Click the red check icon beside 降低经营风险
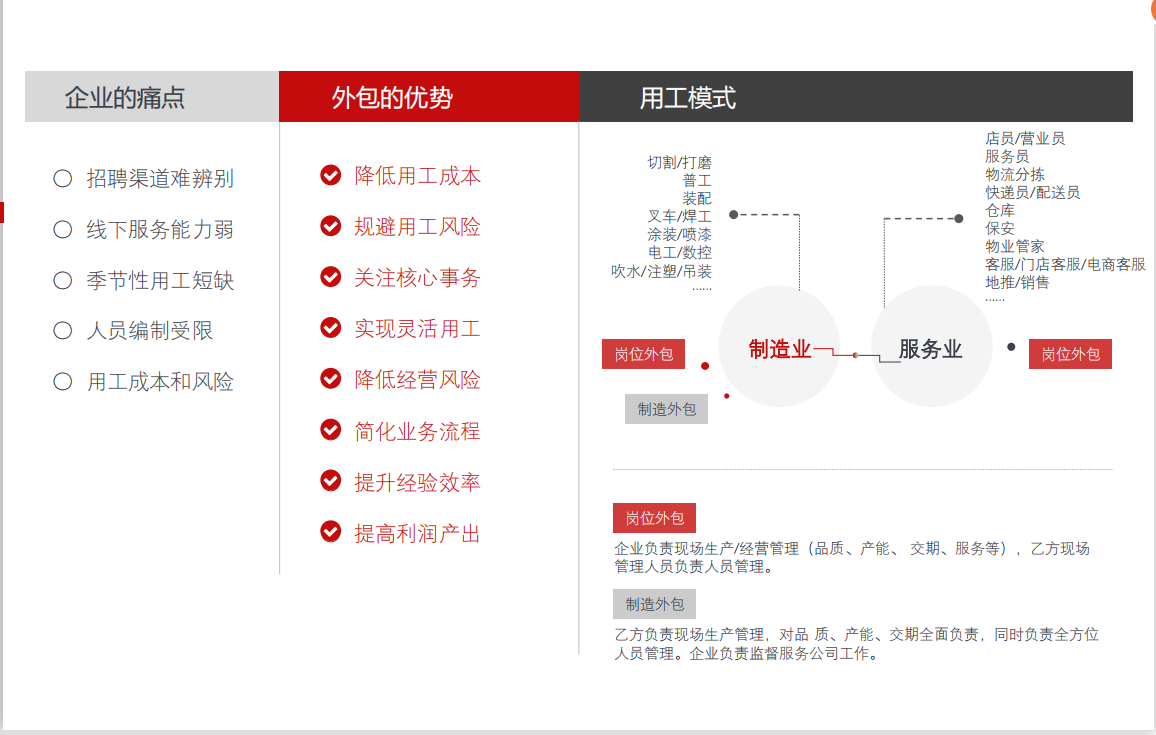 (x=331, y=379)
